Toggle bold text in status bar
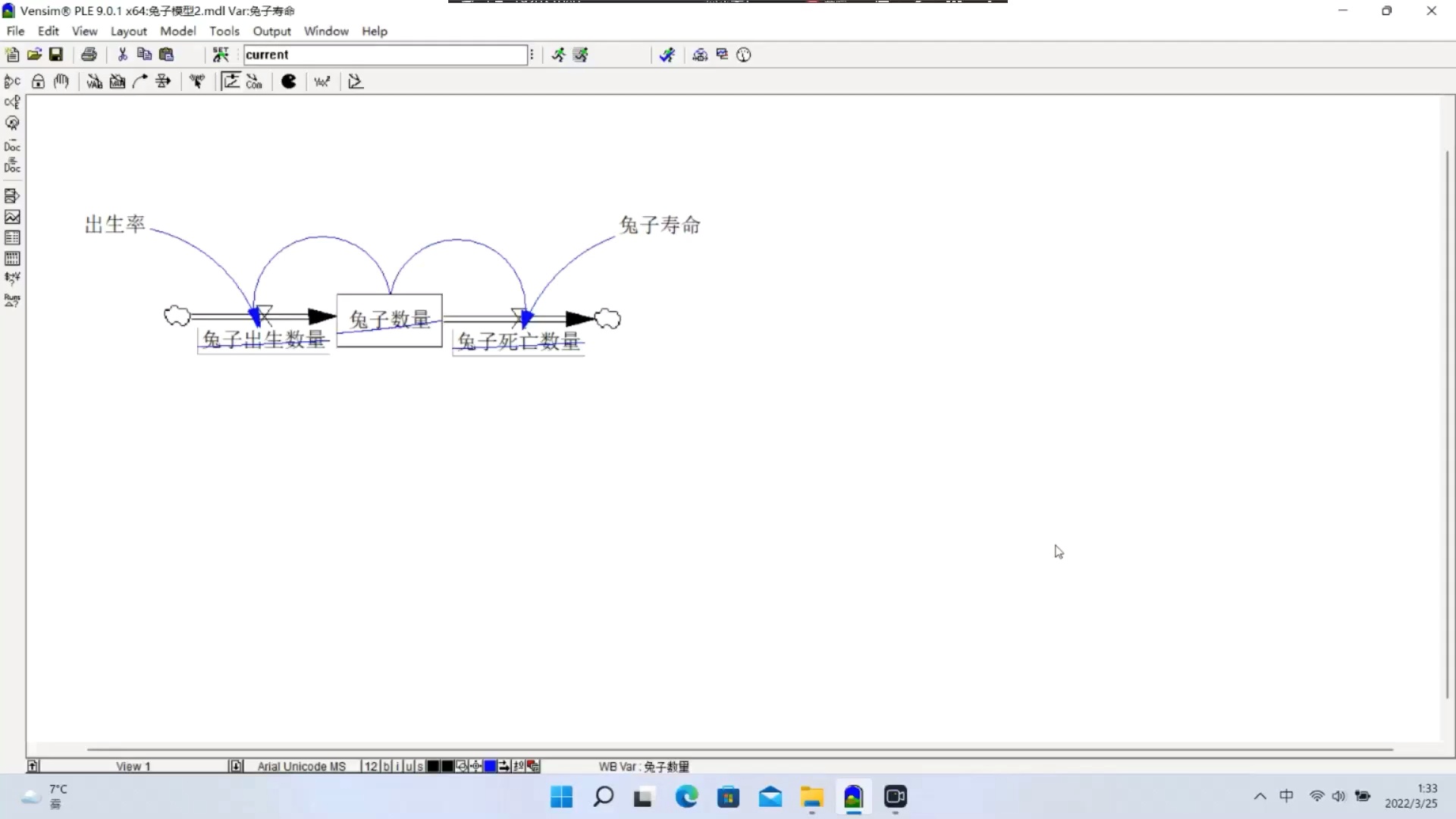The height and width of the screenshot is (819, 1456). coord(386,766)
